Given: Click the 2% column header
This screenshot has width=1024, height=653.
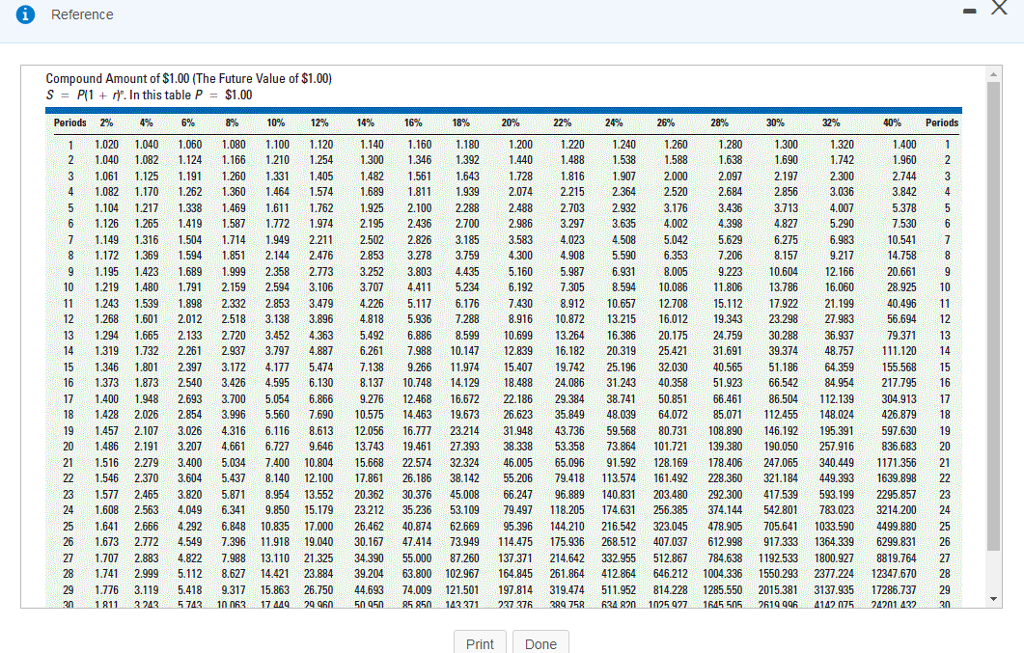Looking at the screenshot, I should point(106,123).
